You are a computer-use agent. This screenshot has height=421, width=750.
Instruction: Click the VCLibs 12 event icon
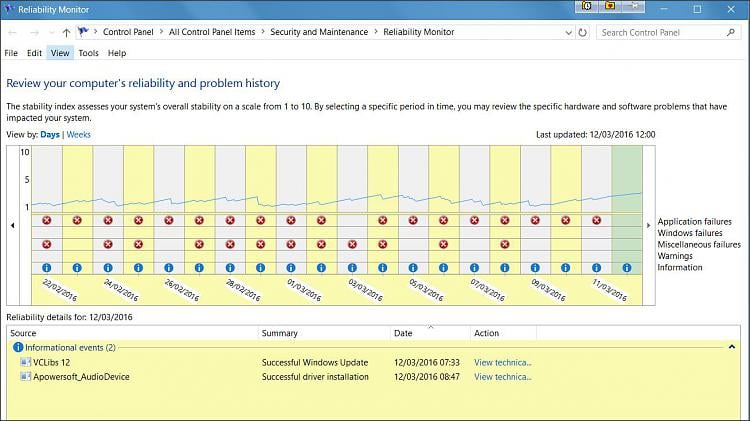pos(25,362)
